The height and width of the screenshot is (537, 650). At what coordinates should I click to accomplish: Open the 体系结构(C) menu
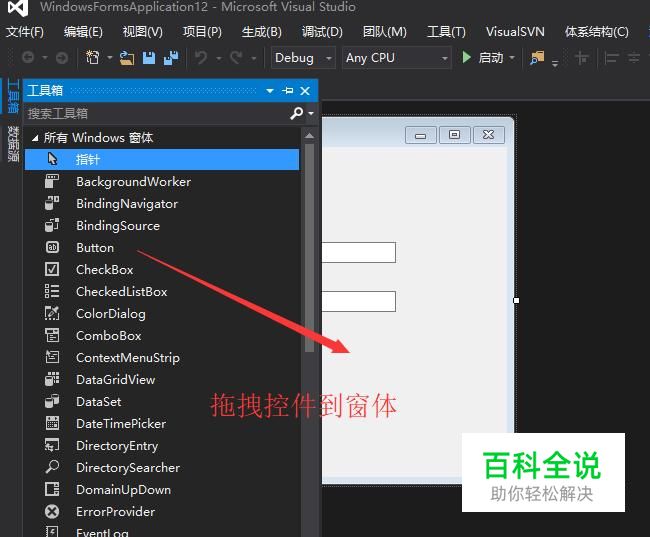597,32
